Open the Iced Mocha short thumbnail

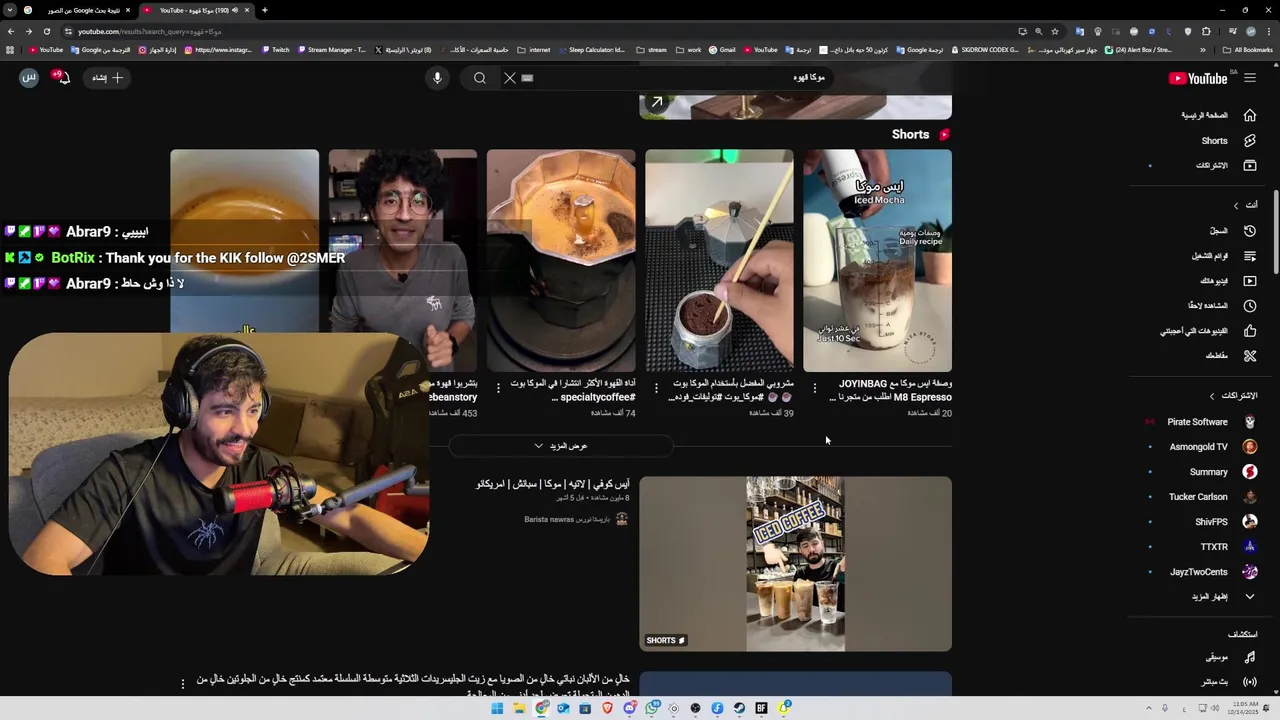pos(877,260)
